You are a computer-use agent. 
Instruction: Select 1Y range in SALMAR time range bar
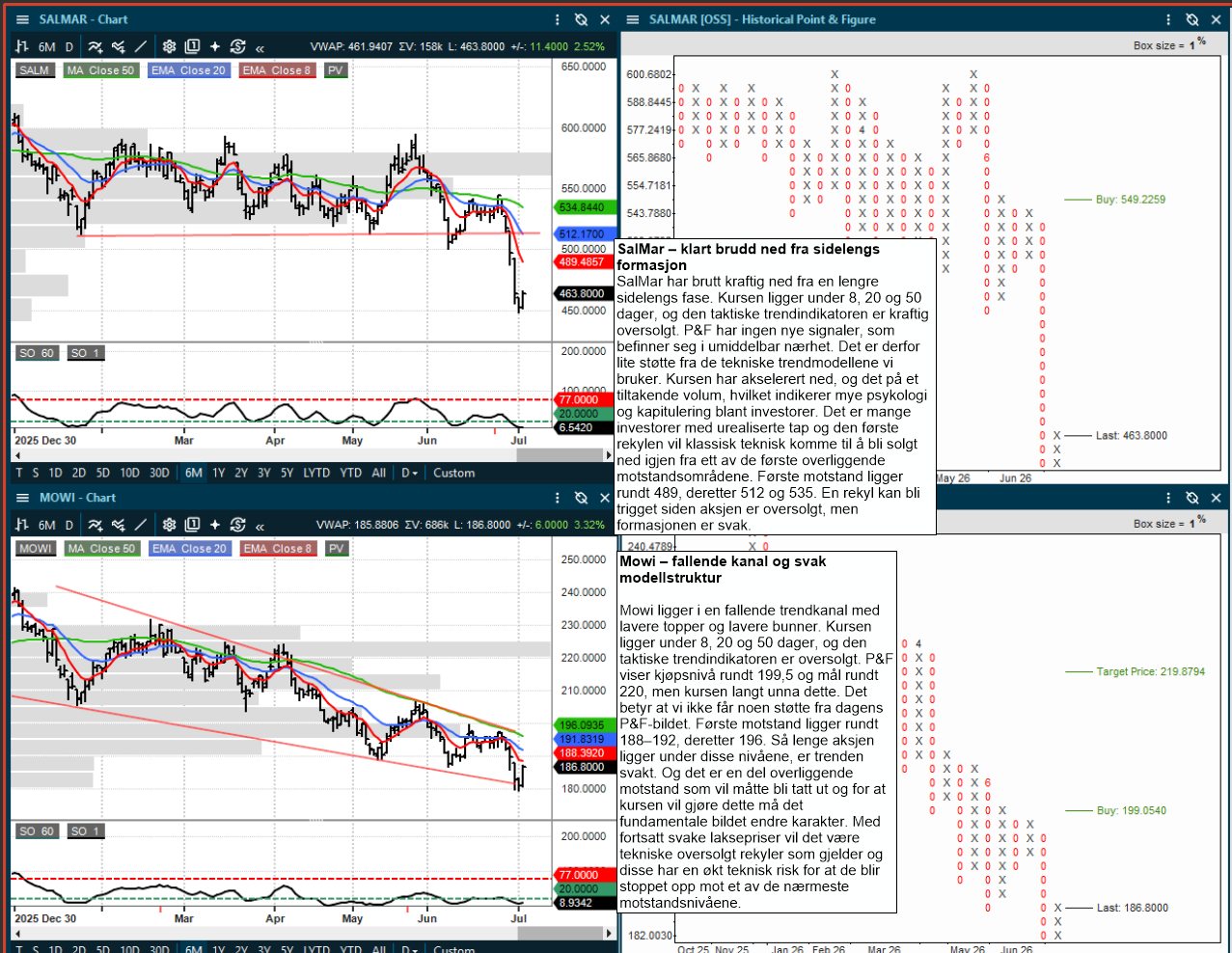tap(219, 473)
